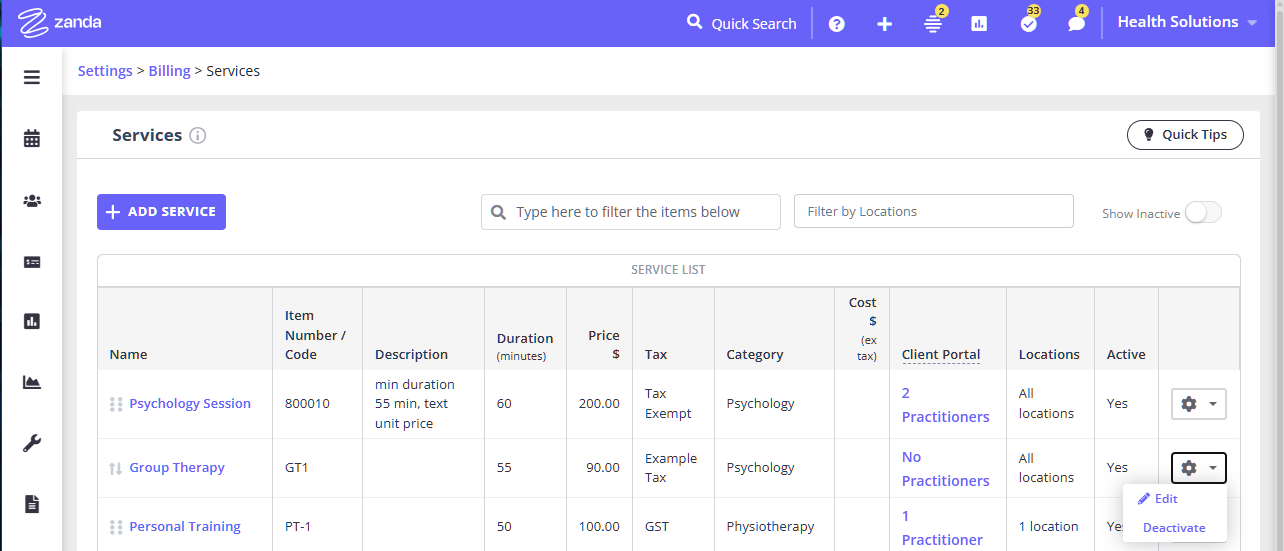Screen dimensions: 1284x551
Task: Open the Personal Training service link
Action: pos(185,527)
